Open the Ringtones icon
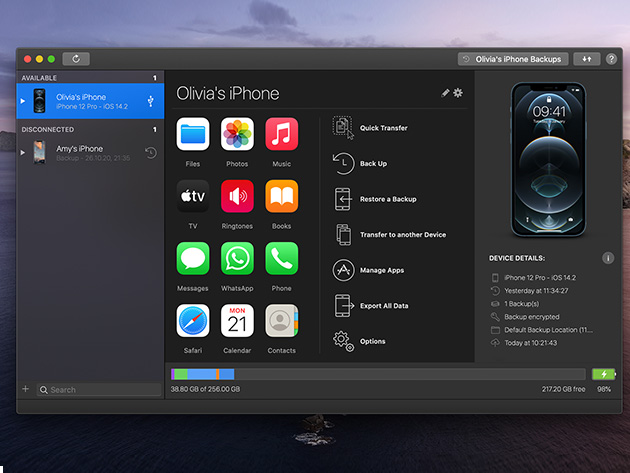 pos(237,196)
